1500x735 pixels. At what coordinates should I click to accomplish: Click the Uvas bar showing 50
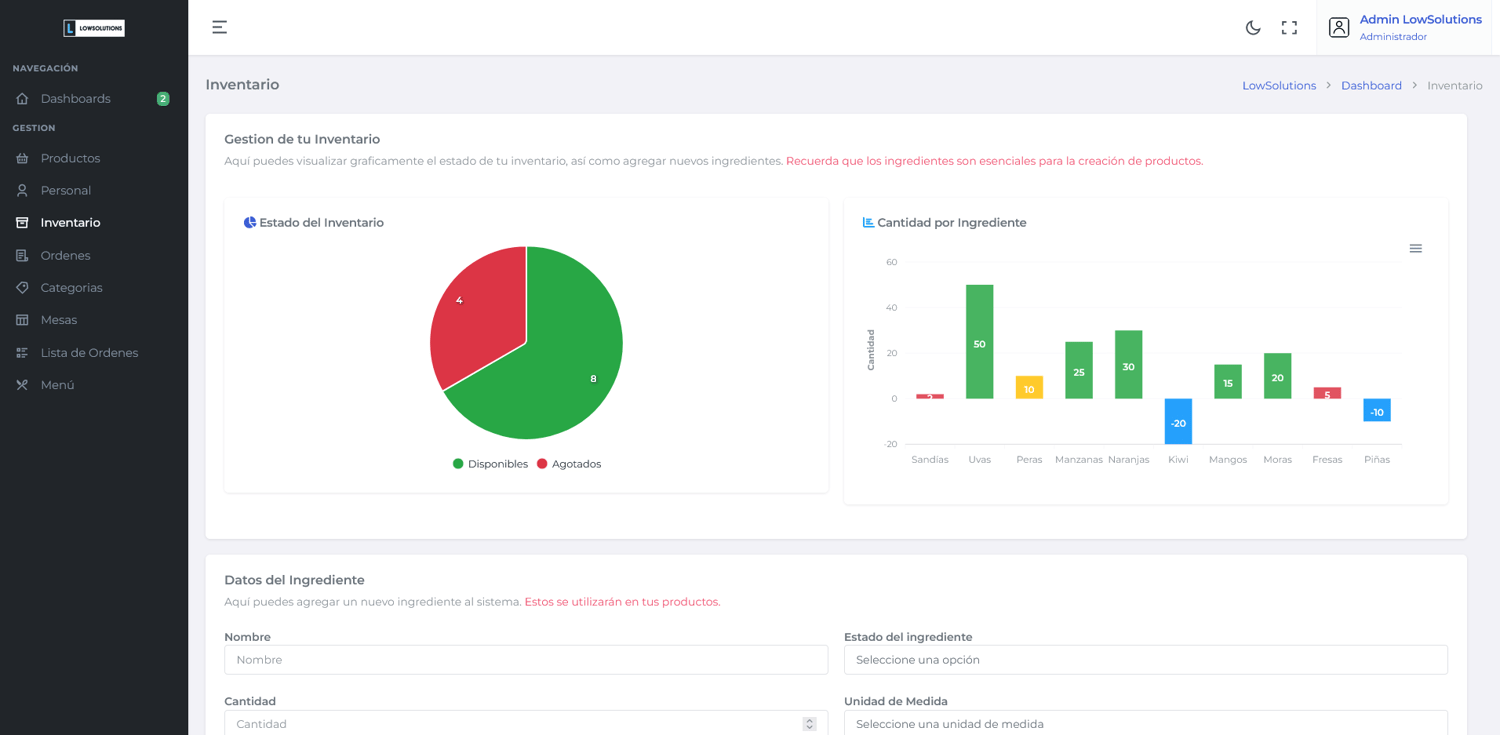pos(980,342)
